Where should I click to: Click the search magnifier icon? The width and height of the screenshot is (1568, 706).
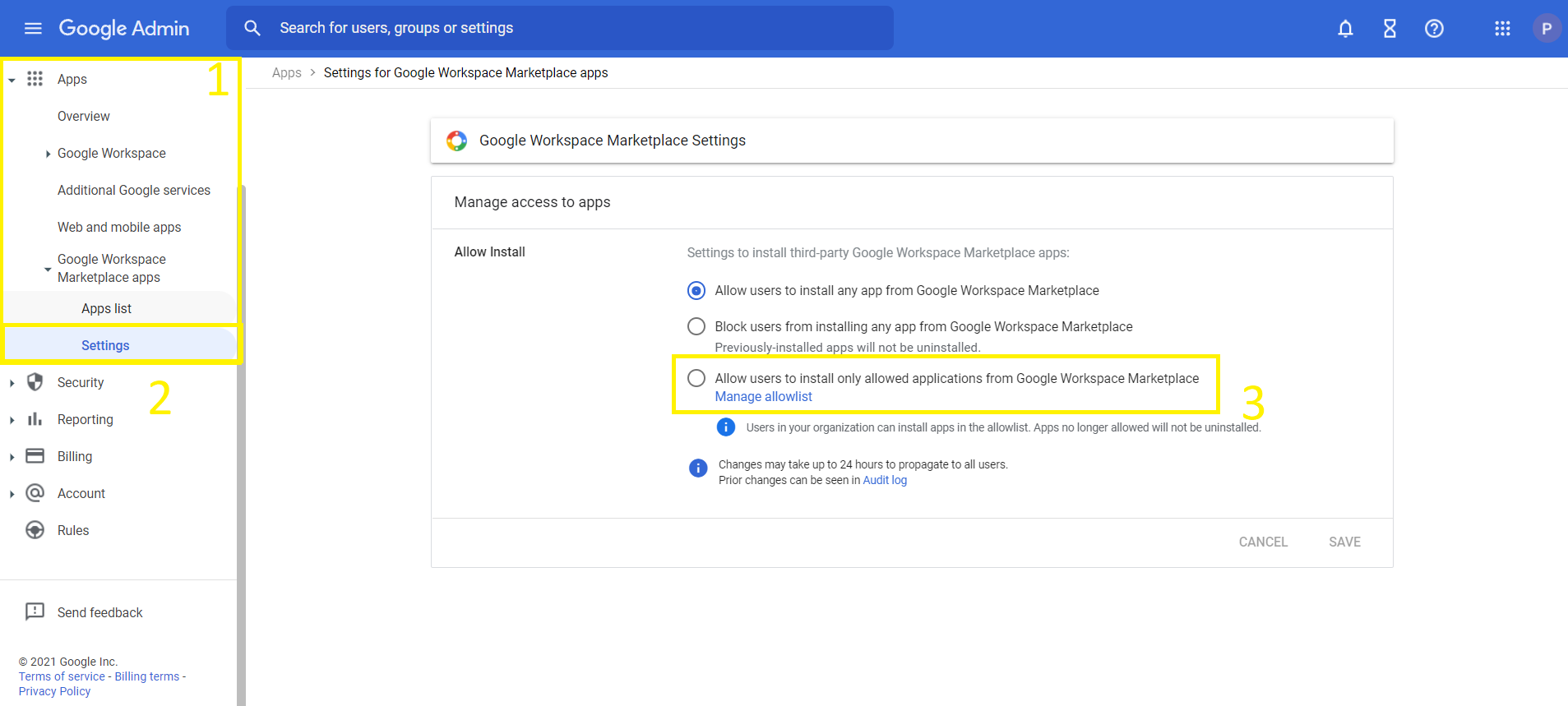(252, 28)
